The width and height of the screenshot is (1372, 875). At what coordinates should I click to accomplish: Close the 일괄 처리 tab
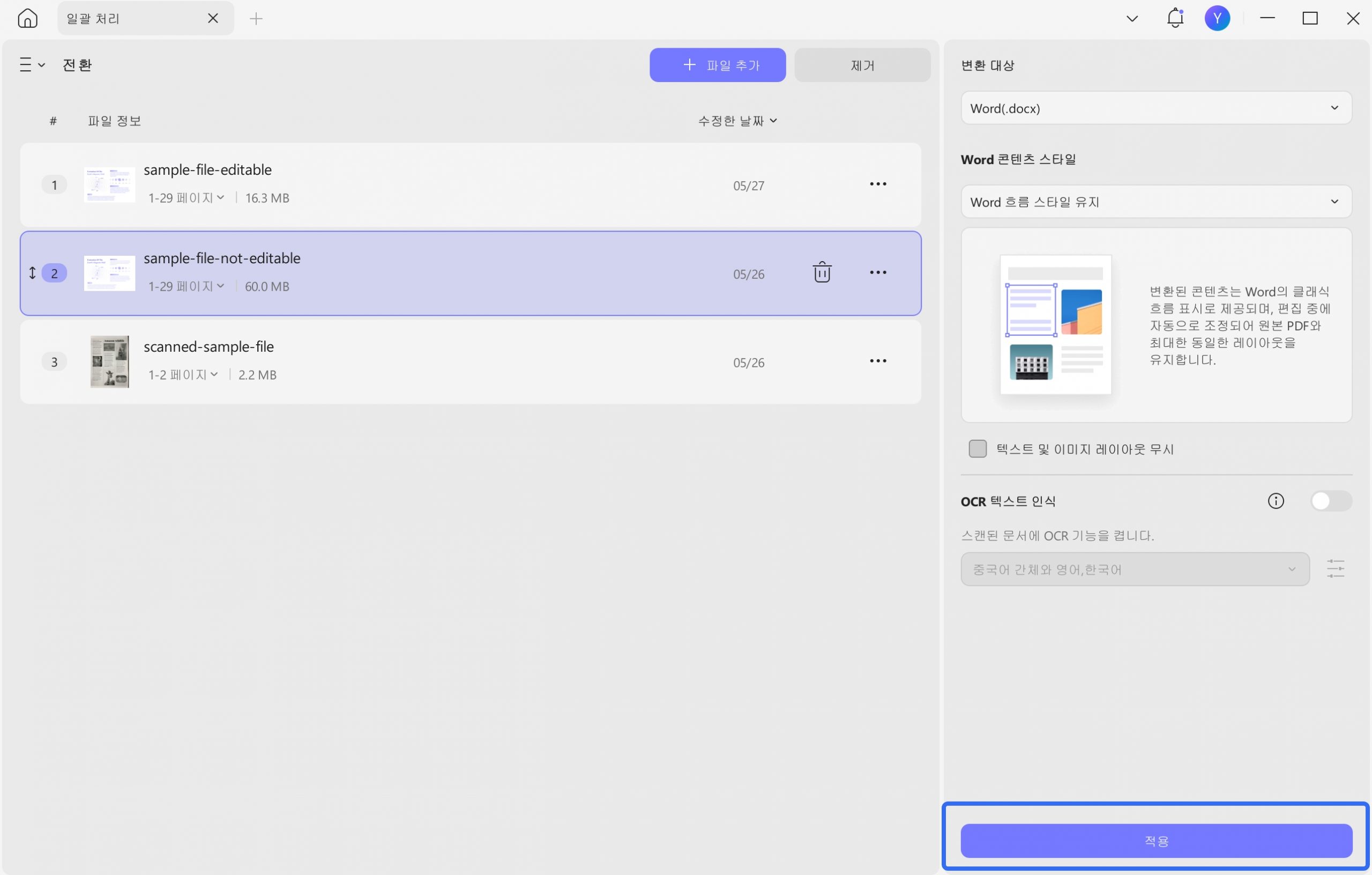tap(213, 18)
